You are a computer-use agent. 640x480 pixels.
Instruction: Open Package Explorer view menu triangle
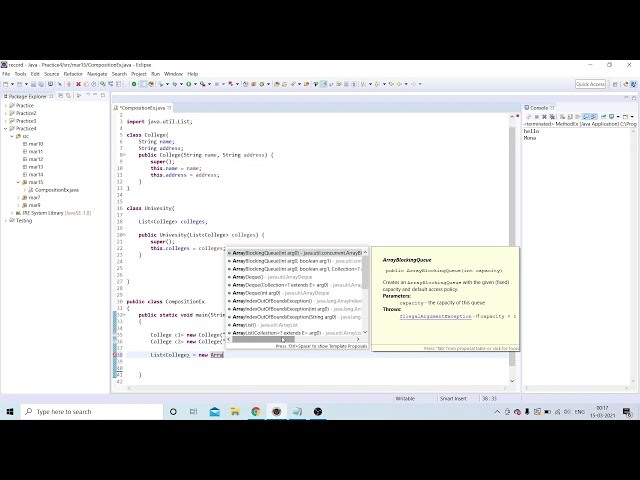coord(88,95)
